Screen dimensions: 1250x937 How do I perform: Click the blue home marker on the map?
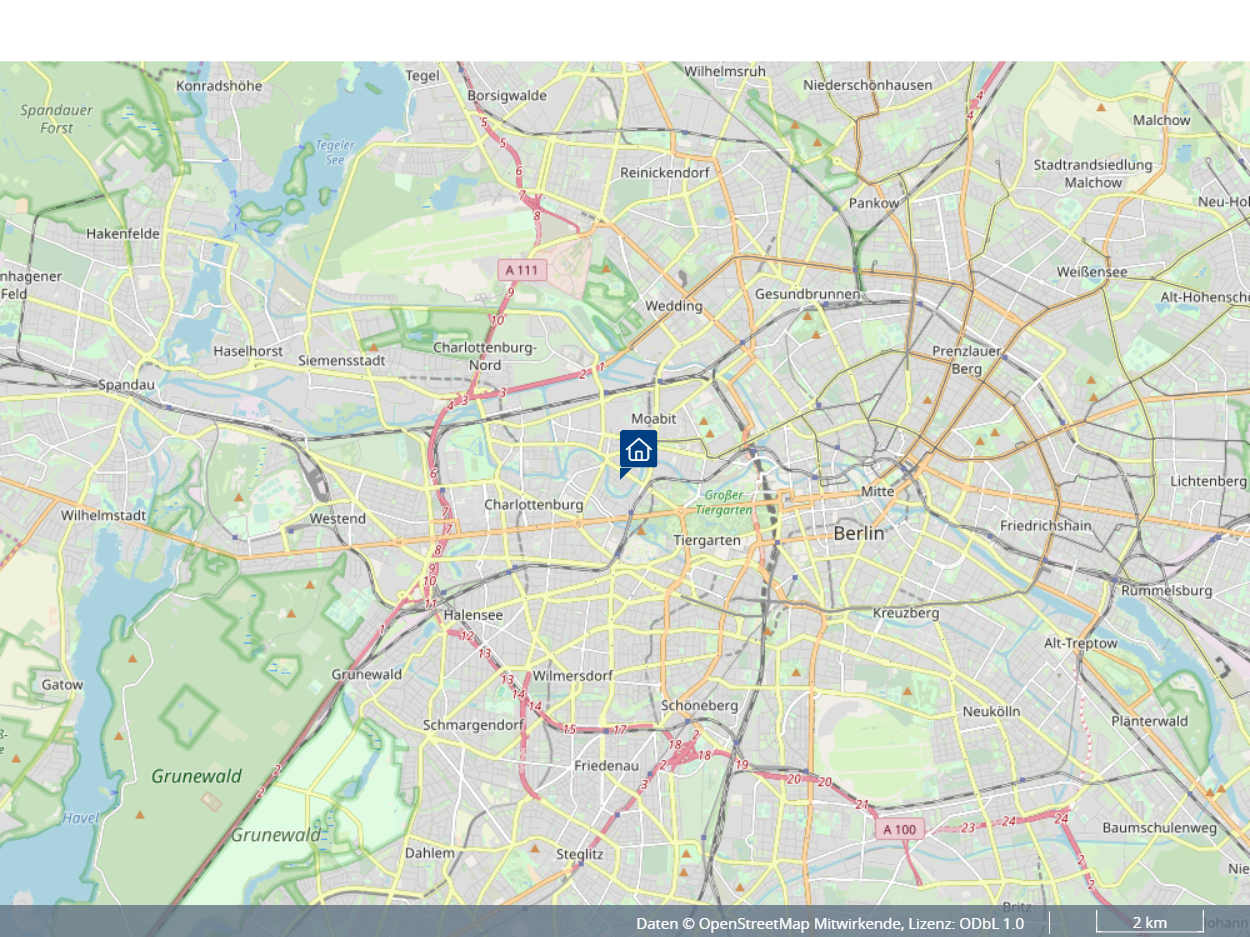(x=638, y=450)
